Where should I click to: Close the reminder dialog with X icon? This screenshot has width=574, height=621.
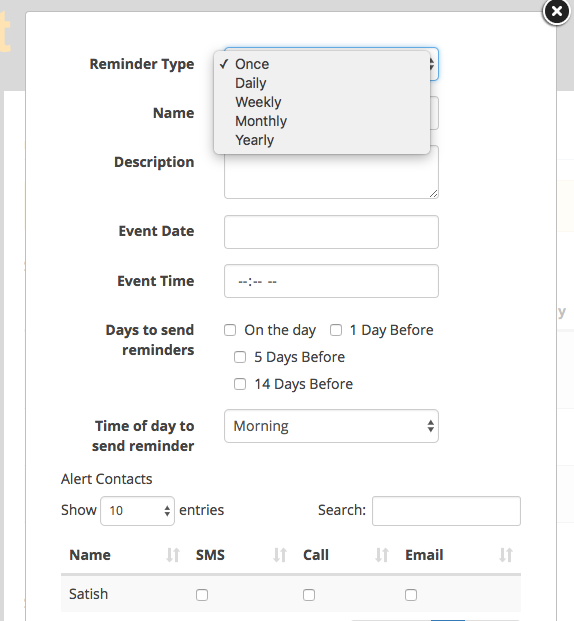click(x=557, y=11)
